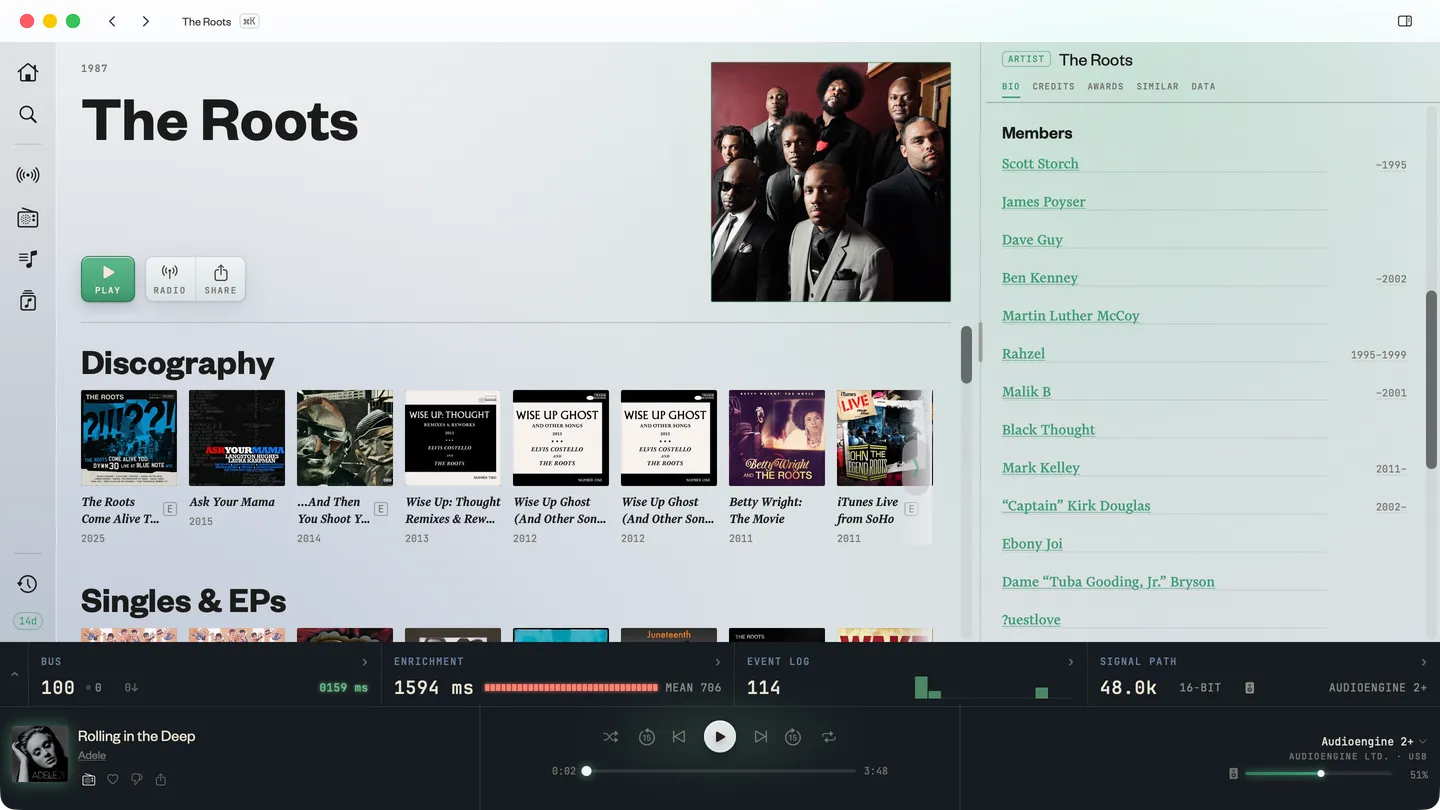Skip to next track
1440x810 pixels.
[761, 737]
